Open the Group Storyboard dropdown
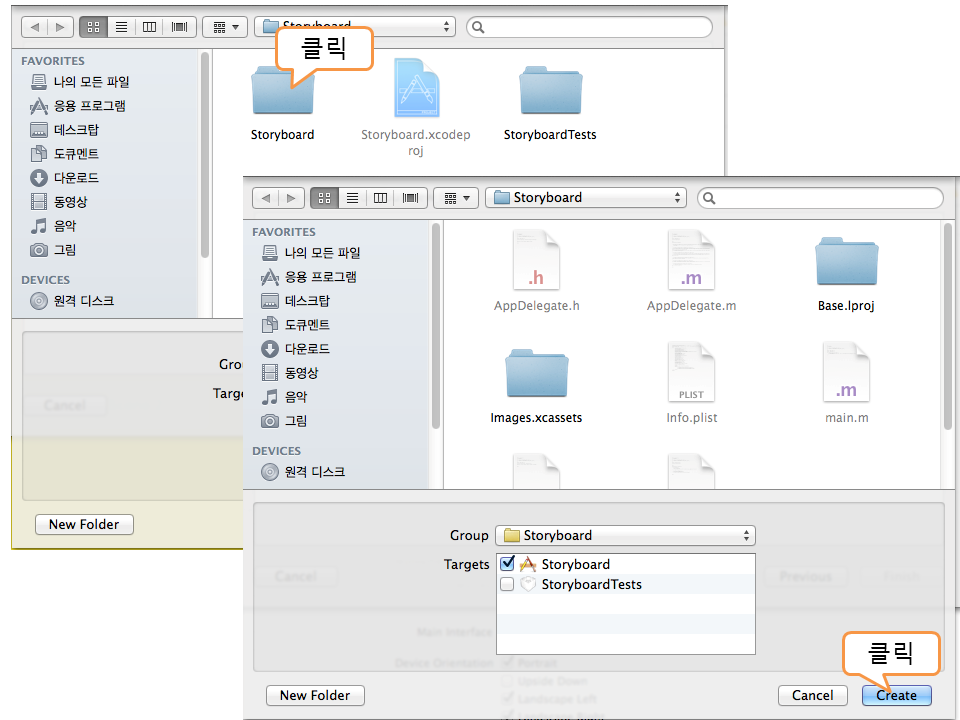 (627, 535)
